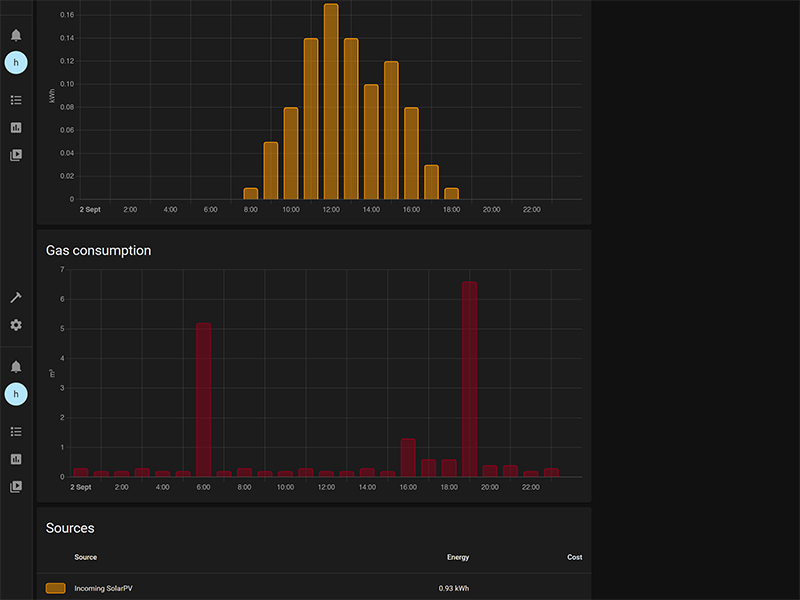Click the 7 y-axis label of gas chart
The image size is (800, 600).
coord(62,269)
